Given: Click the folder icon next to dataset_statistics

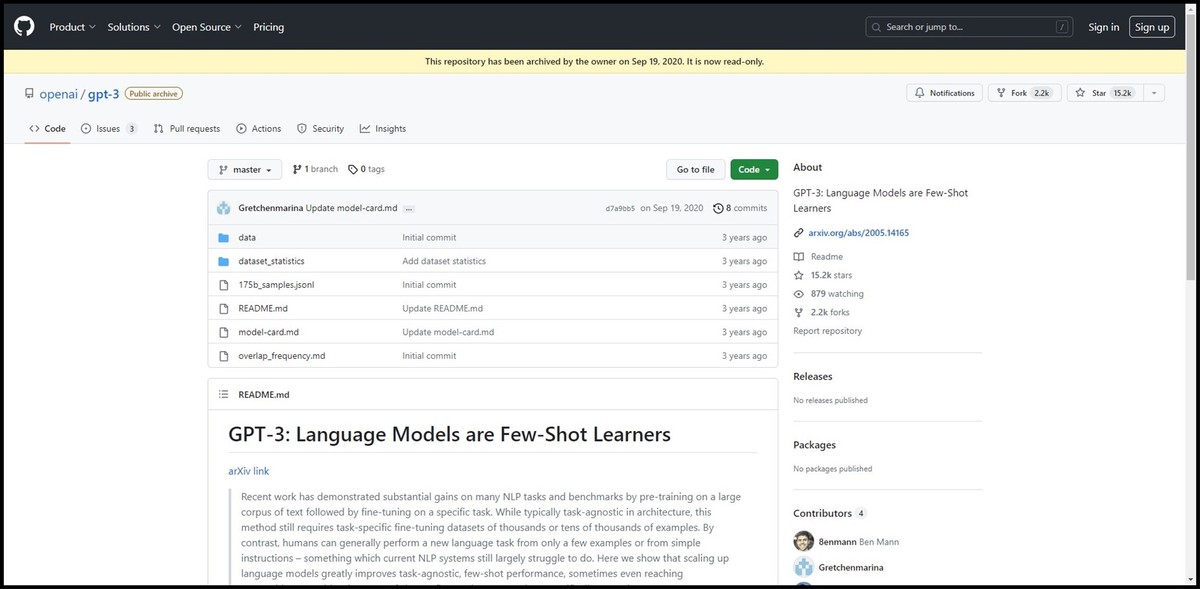Looking at the screenshot, I should pyautogui.click(x=224, y=261).
